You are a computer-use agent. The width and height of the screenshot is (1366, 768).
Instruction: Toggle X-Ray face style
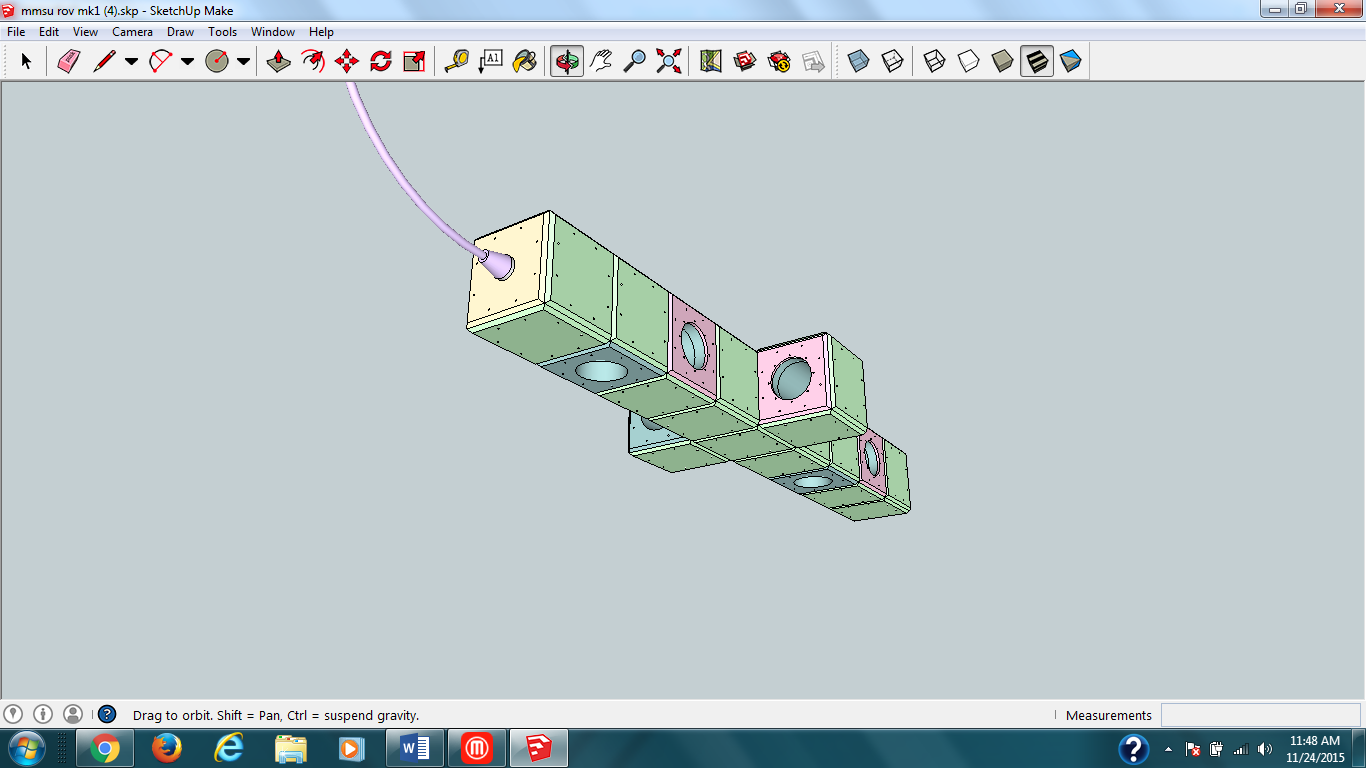coord(858,62)
